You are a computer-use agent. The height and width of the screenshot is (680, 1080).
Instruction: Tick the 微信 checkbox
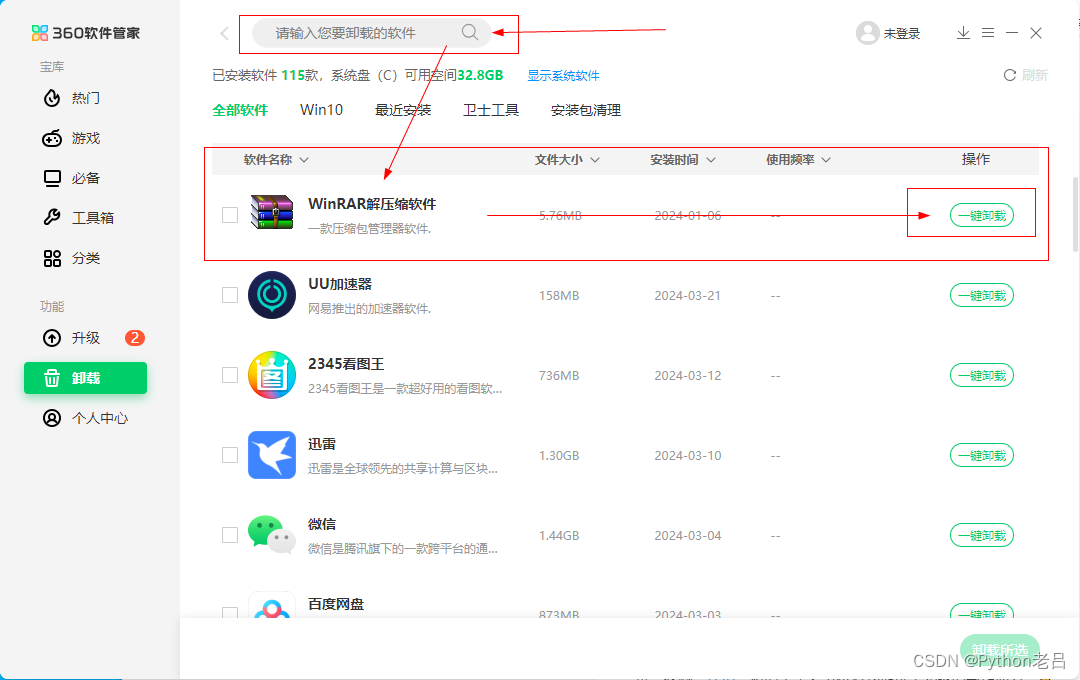coord(230,535)
